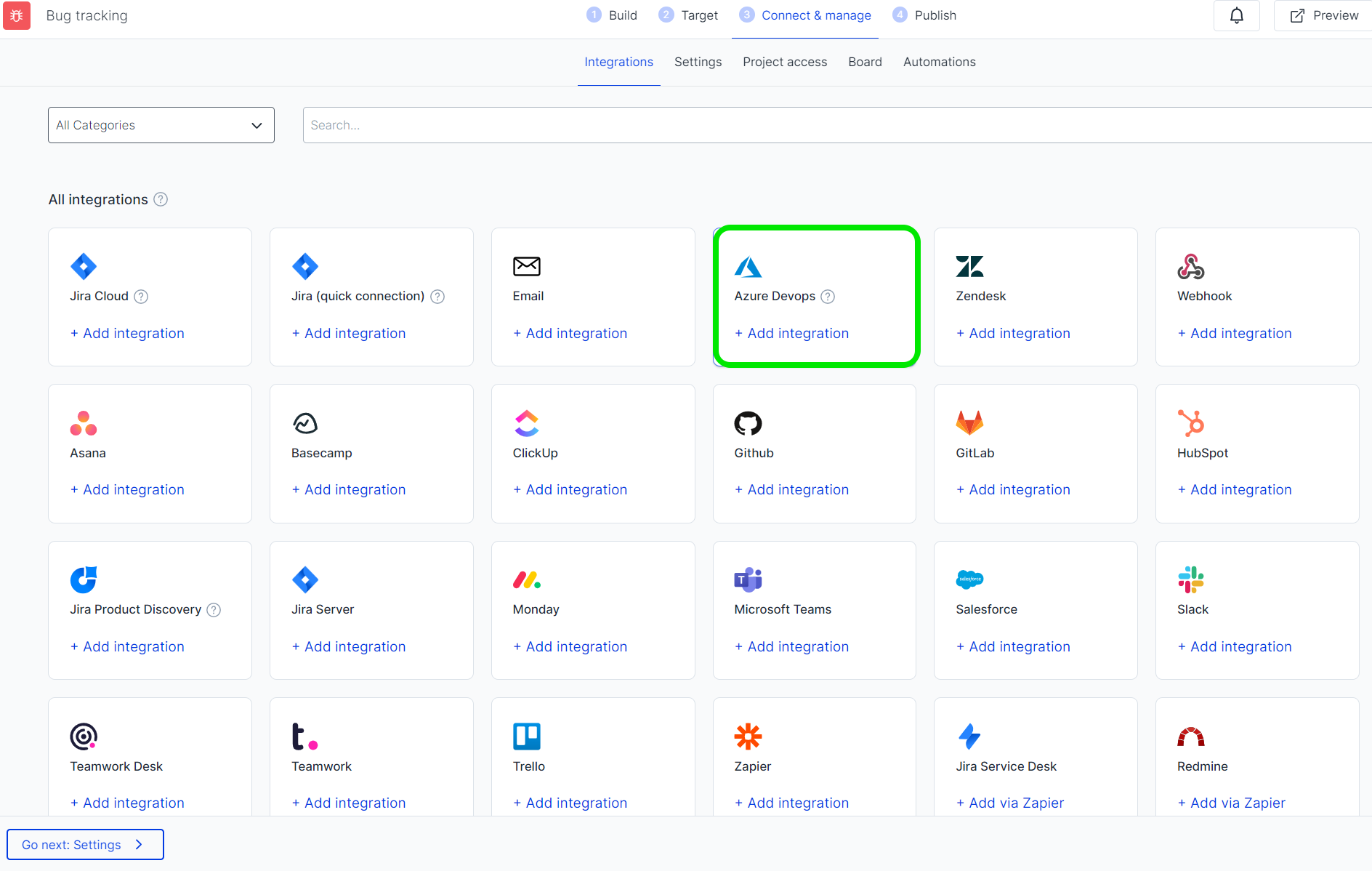The image size is (1372, 871).
Task: Switch to the Settings tab
Action: point(698,62)
